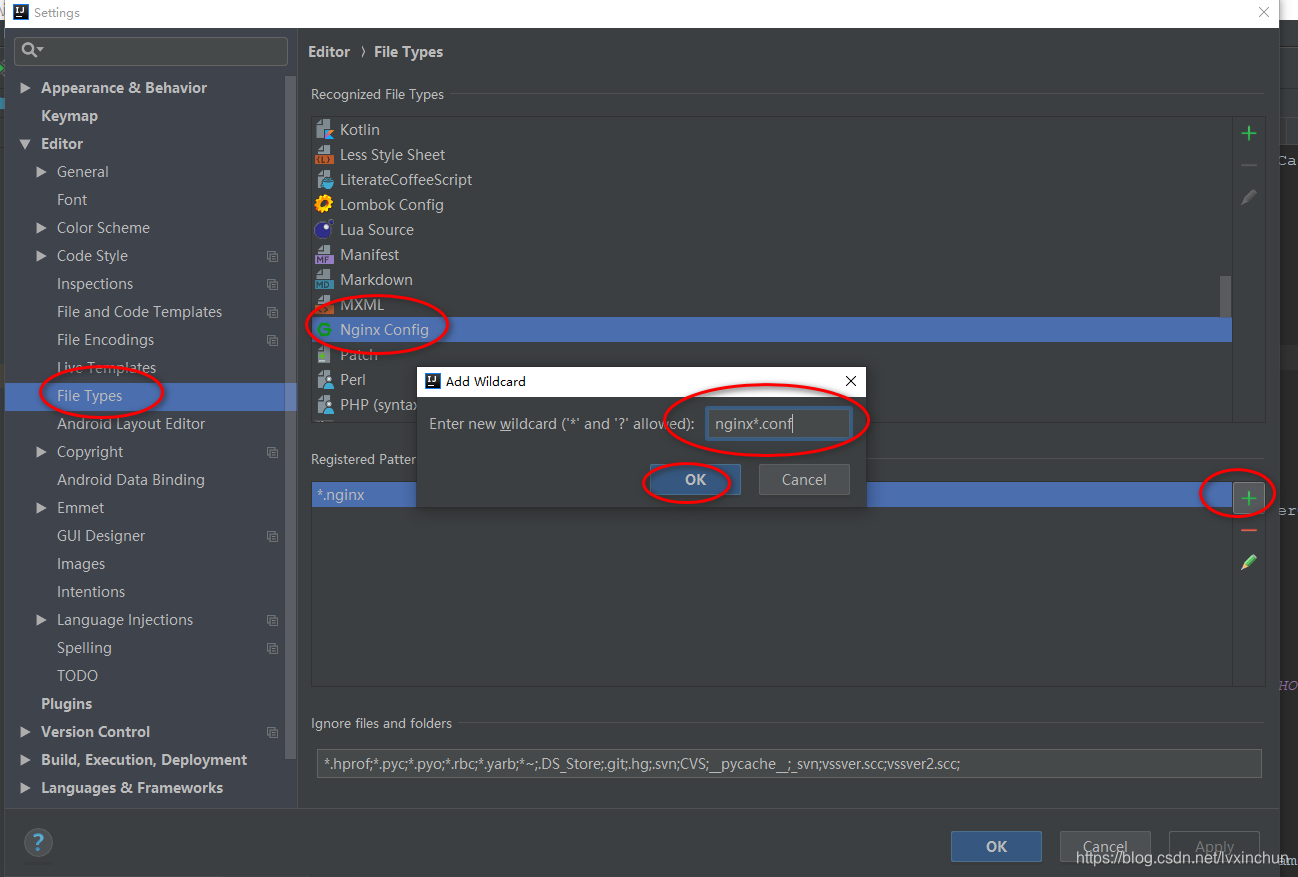Open the Intentions settings page
Image resolution: width=1298 pixels, height=877 pixels.
point(91,592)
